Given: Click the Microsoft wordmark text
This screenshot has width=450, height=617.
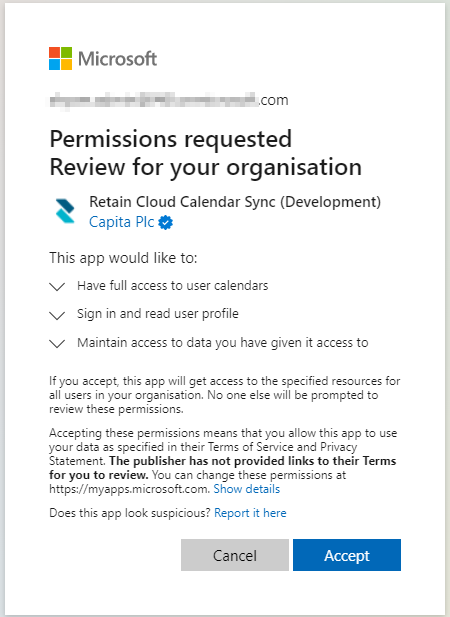Looking at the screenshot, I should pos(118,59).
